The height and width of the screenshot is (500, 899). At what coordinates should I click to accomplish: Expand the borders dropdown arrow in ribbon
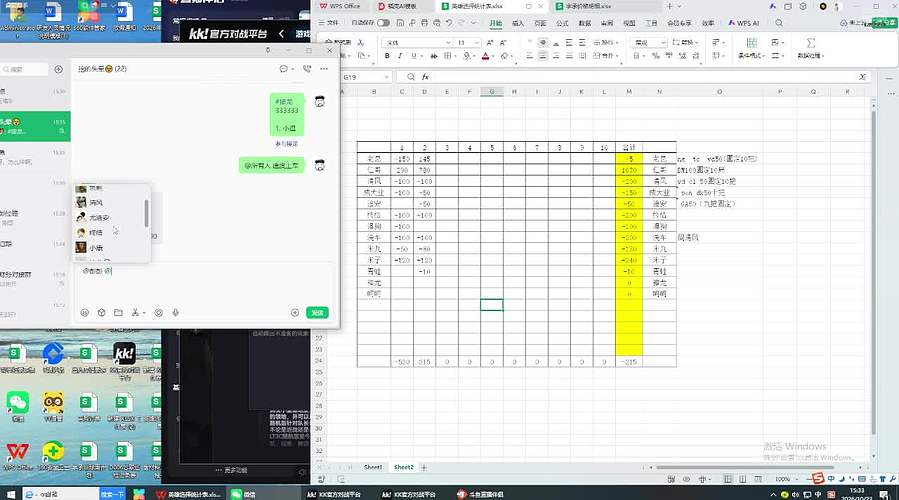(x=455, y=56)
